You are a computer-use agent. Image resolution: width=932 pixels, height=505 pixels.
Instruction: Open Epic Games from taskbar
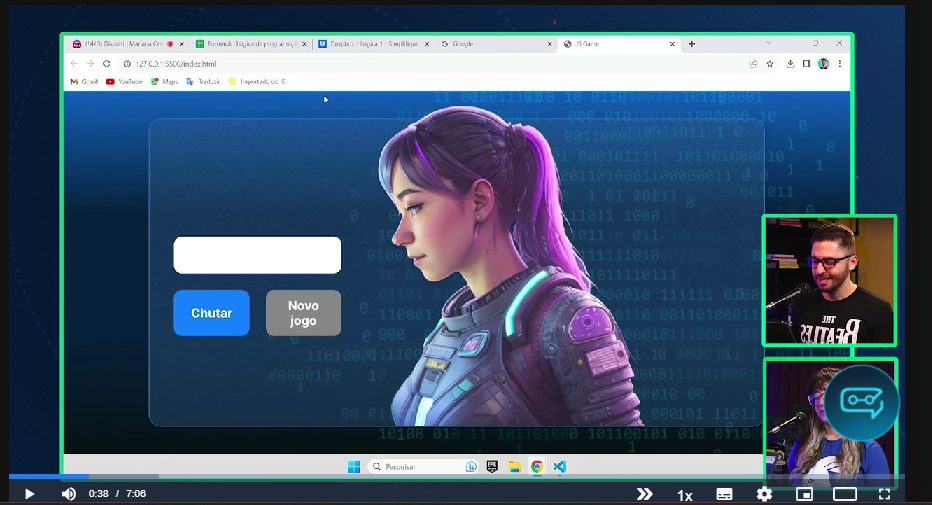pos(492,467)
